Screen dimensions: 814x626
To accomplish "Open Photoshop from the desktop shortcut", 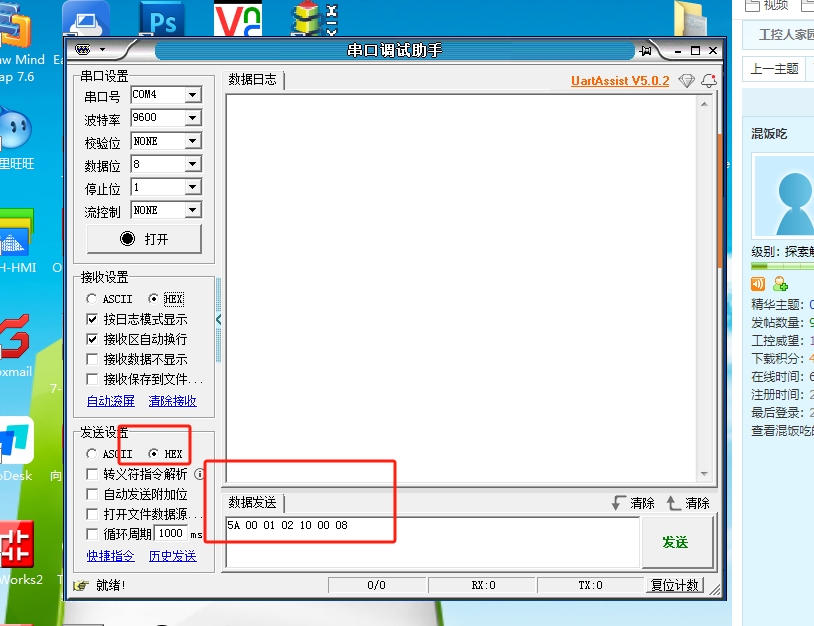I will click(x=162, y=20).
